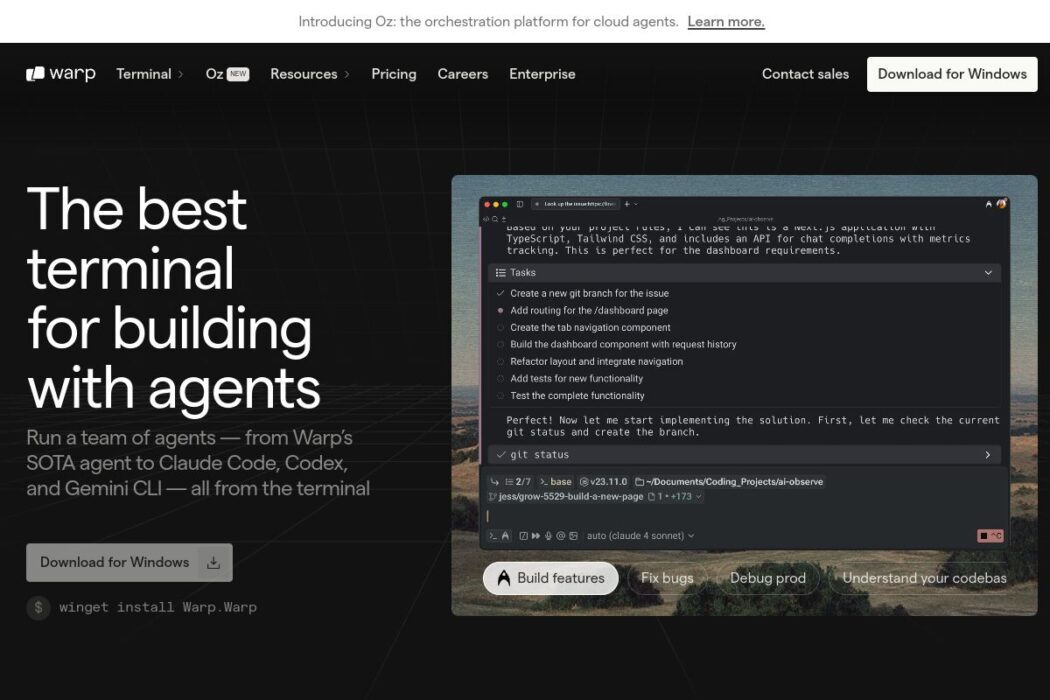Click the Tasks list icon in terminal
This screenshot has height=700, width=1050.
click(500, 273)
